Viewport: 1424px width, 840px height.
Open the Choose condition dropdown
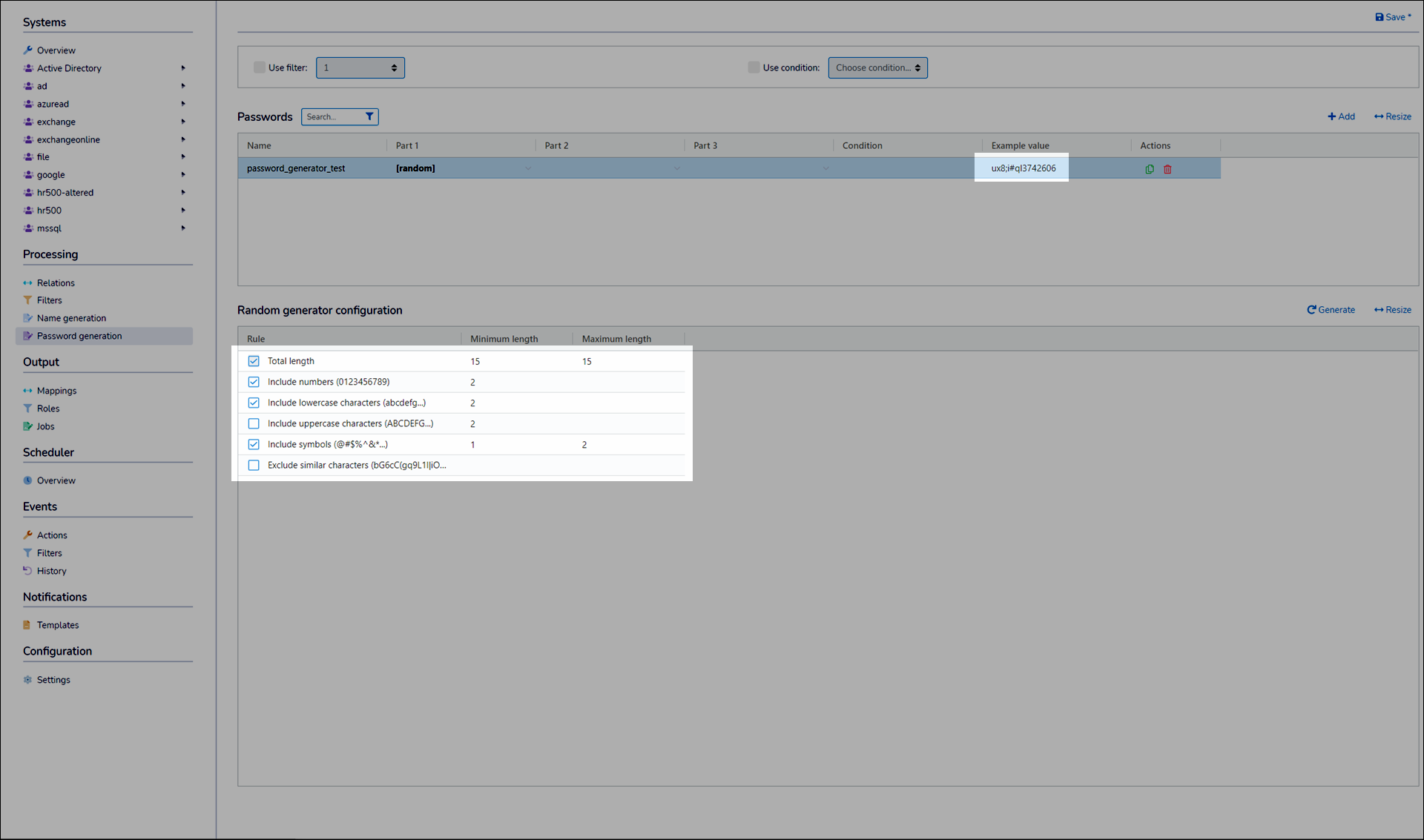877,67
